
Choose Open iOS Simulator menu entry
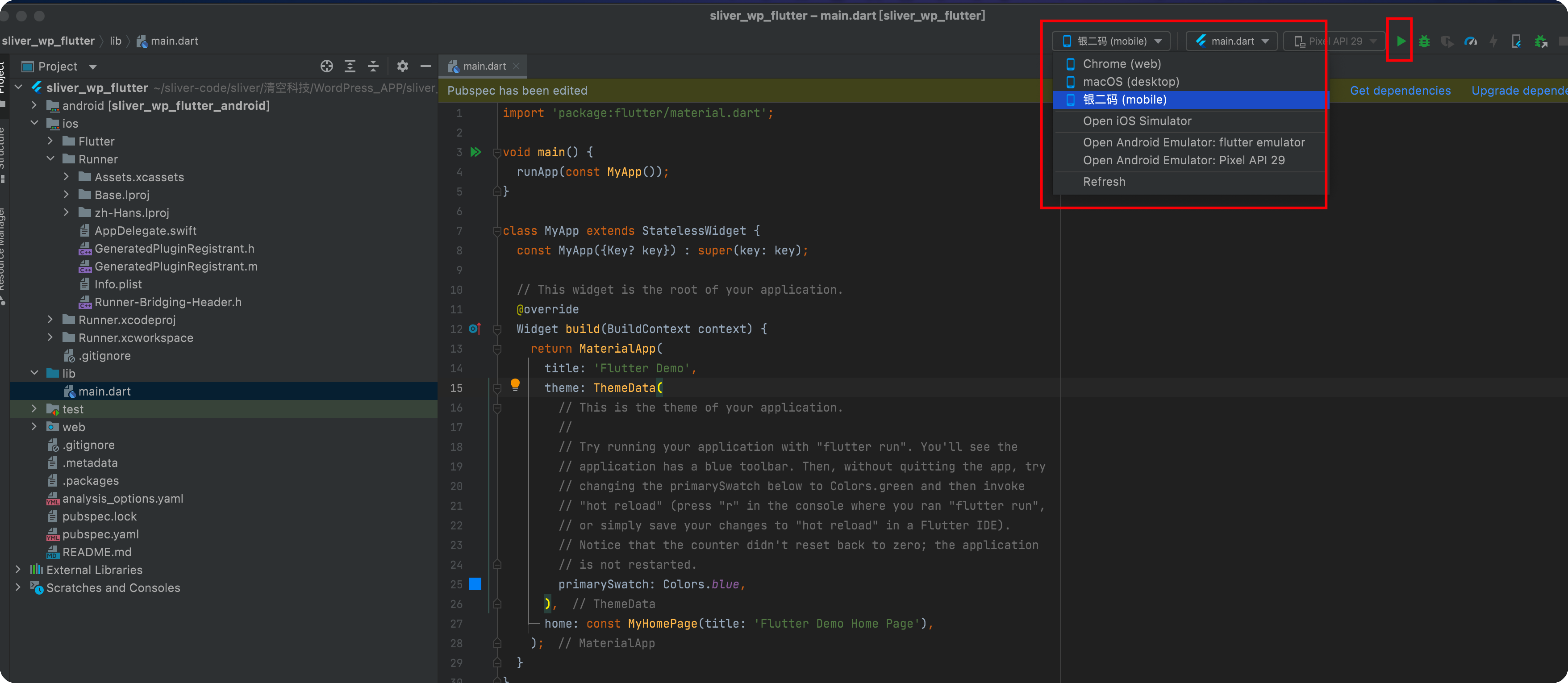click(1136, 121)
